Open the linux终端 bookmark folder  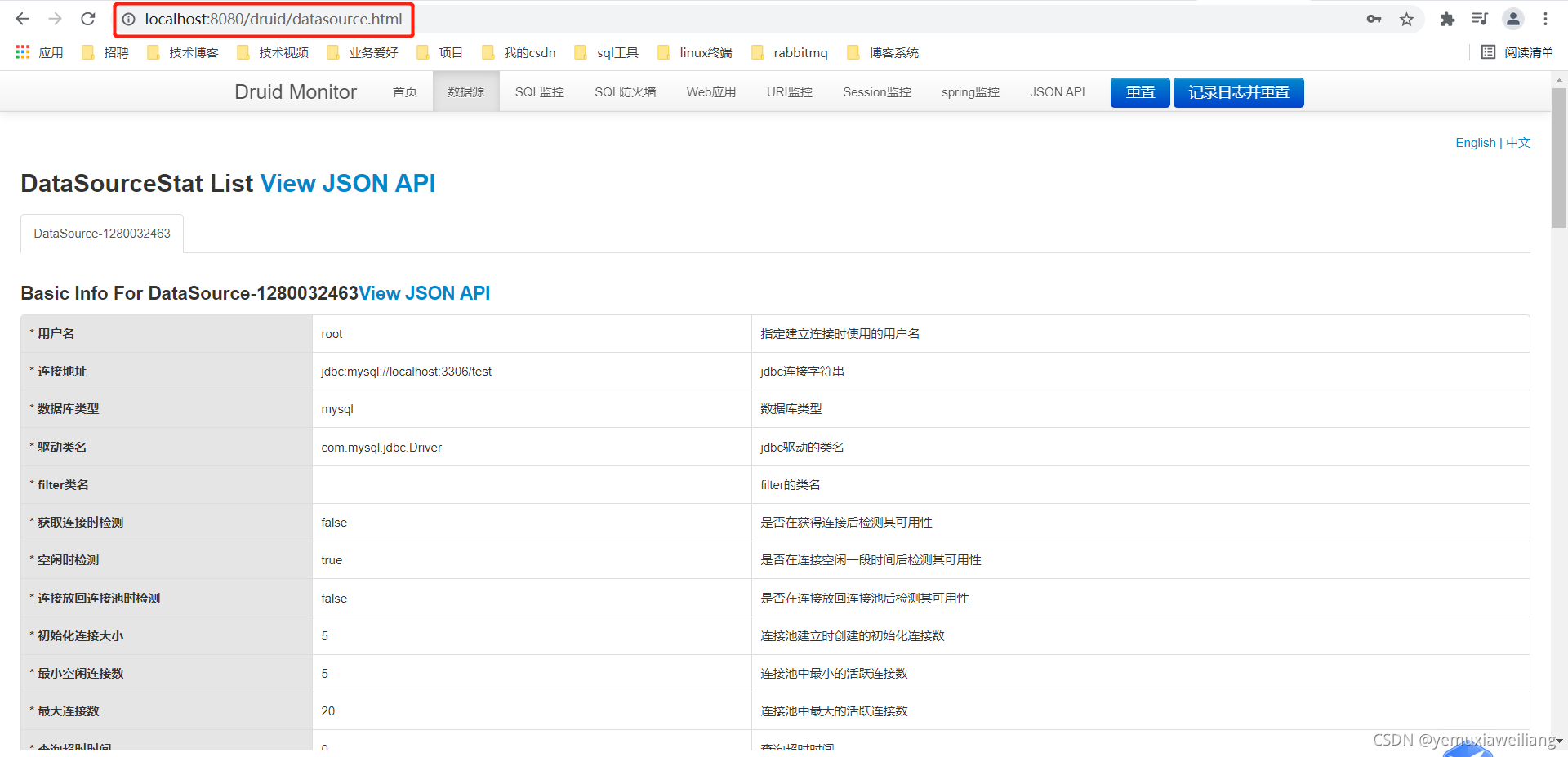click(695, 52)
